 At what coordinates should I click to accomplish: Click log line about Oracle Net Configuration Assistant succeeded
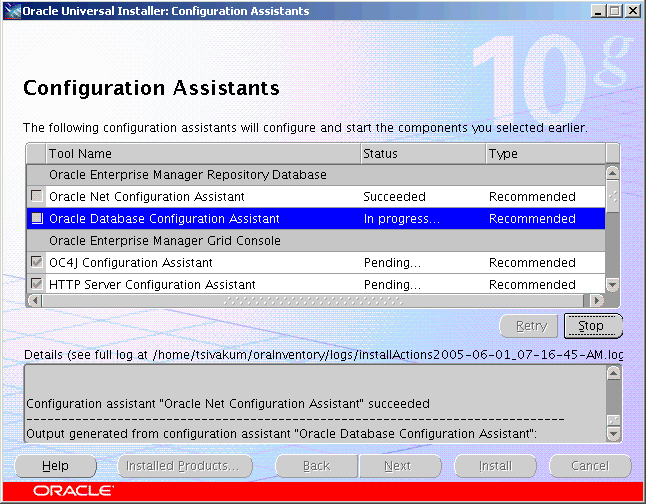[228, 403]
